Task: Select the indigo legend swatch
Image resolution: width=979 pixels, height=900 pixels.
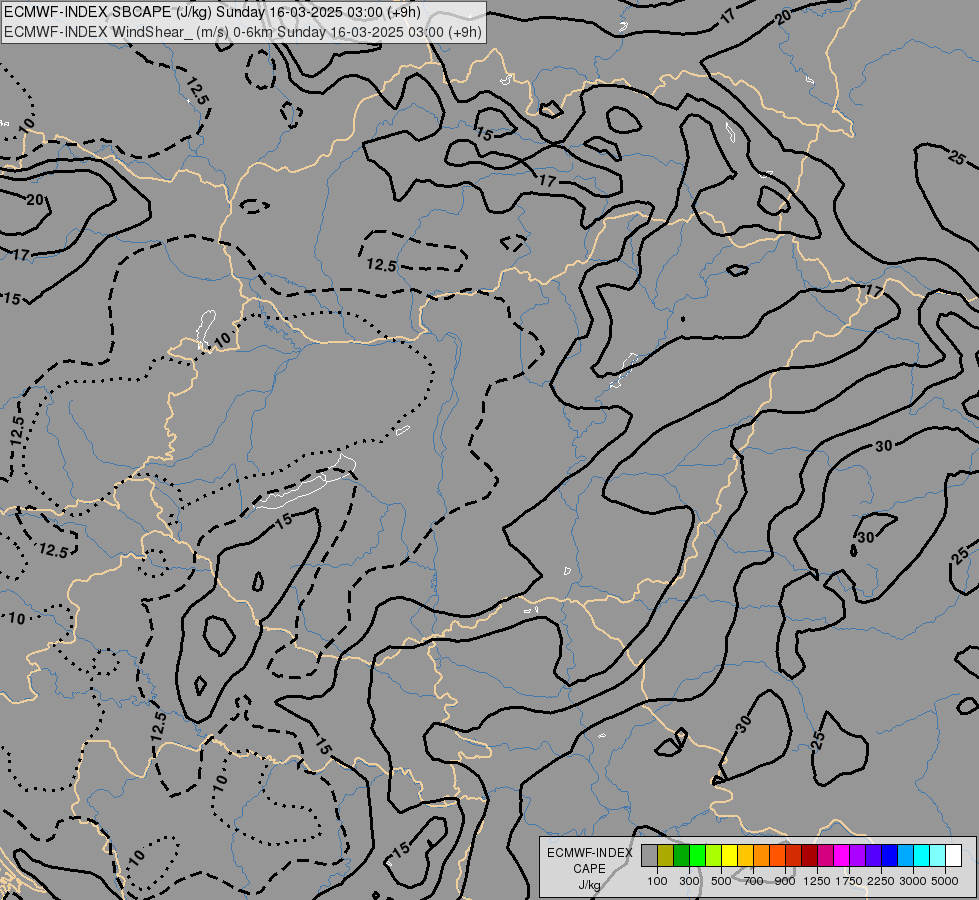Action: (x=873, y=855)
